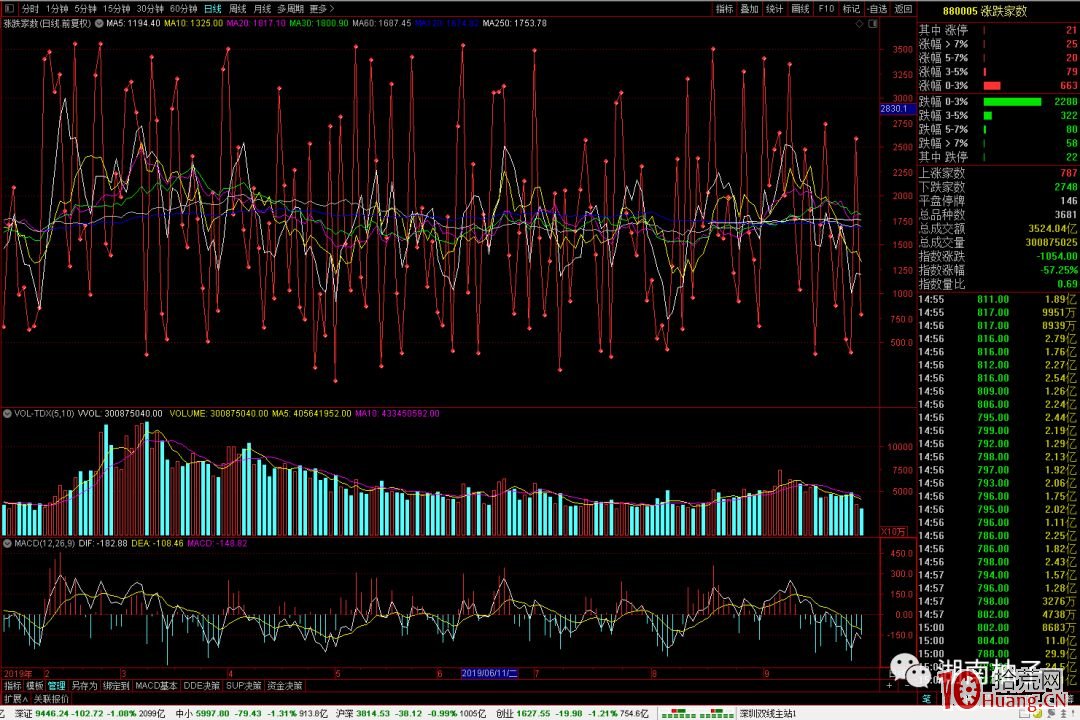Switch to the 资金决策 tab
1080x720 pixels.
[283, 686]
